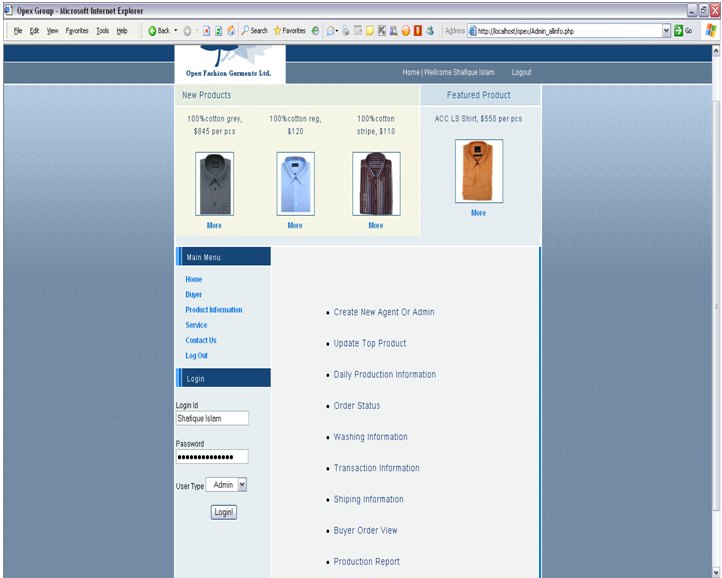Click the browser Back button
Viewport: 722px width, 578px height.
(x=158, y=31)
